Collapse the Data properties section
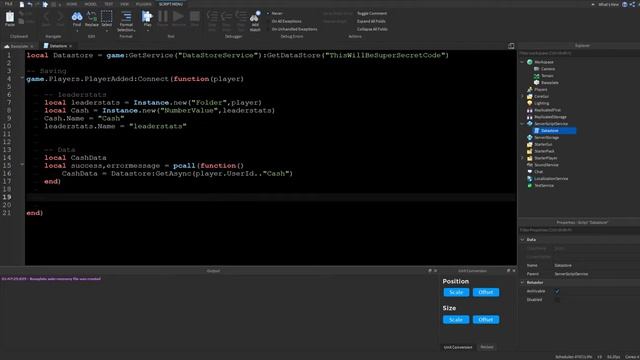The image size is (640, 360). point(522,240)
